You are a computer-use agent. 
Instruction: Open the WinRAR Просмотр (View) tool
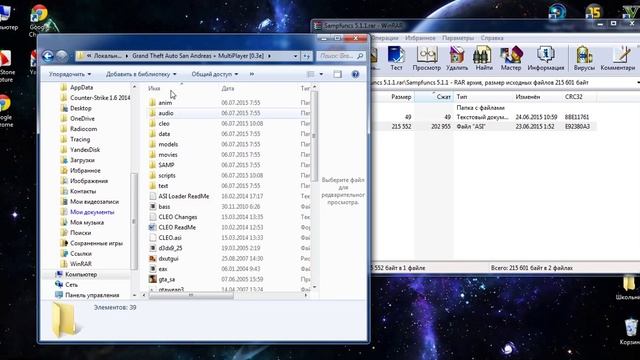(x=427, y=59)
